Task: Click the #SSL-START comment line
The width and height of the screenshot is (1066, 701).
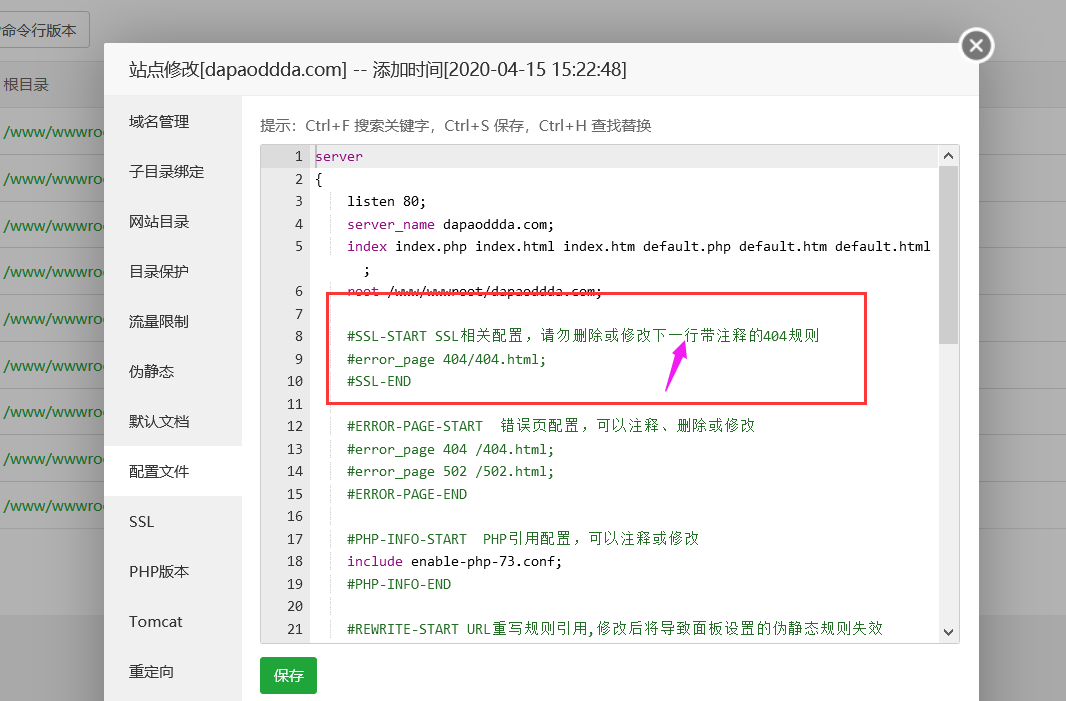Action: click(583, 336)
